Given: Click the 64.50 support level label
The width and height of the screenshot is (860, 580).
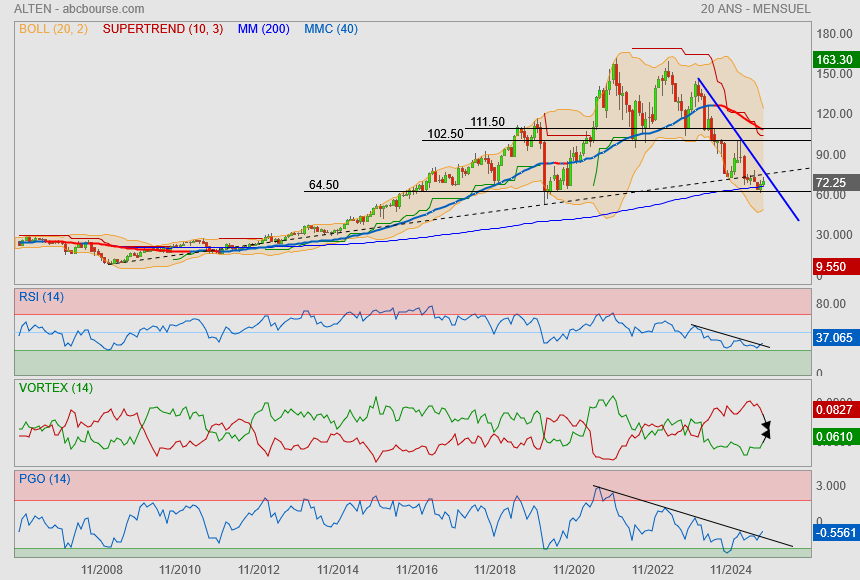Looking at the screenshot, I should [324, 185].
